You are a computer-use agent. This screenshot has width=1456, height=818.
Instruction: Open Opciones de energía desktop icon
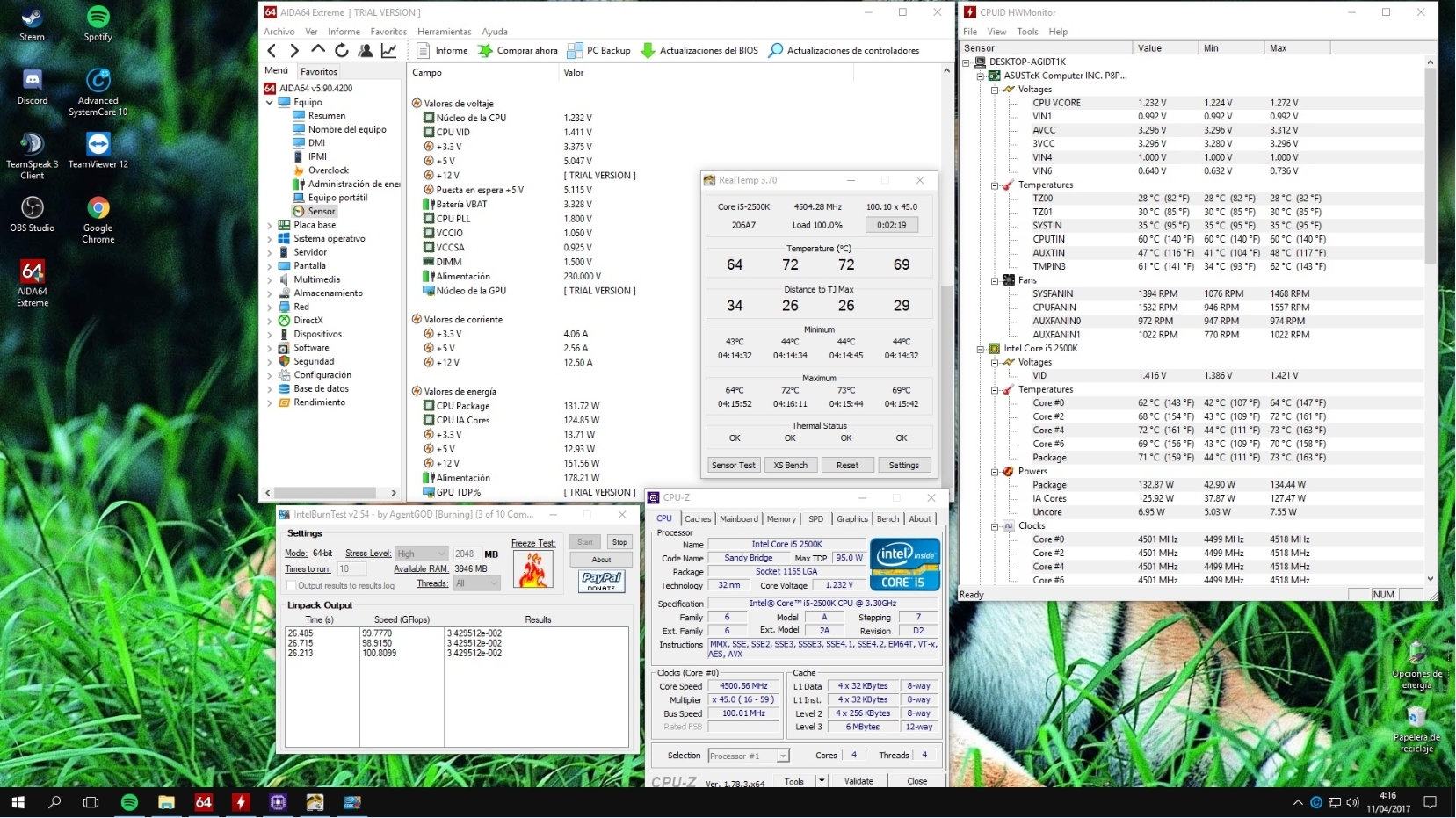[x=1416, y=666]
